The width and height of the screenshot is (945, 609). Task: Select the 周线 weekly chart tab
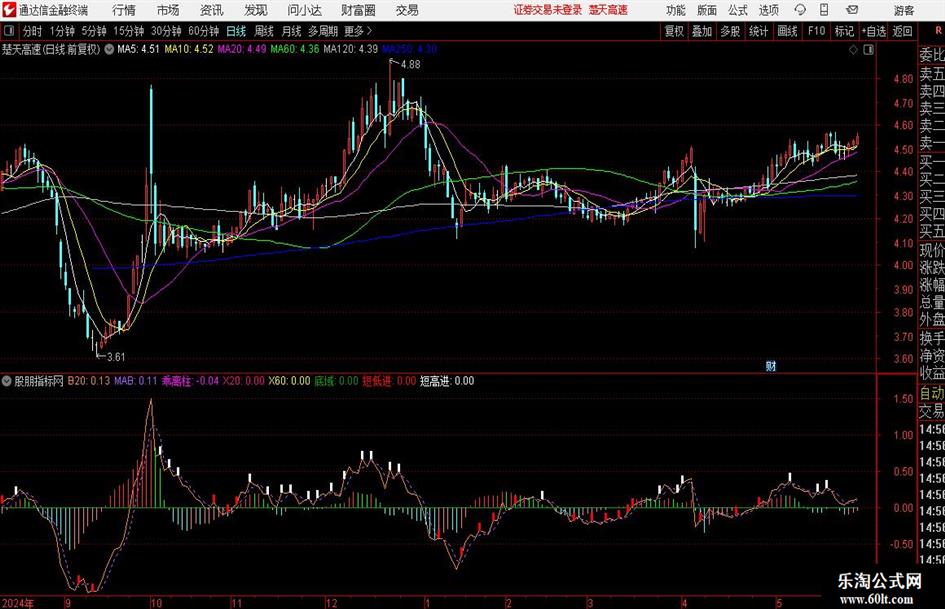pos(264,31)
